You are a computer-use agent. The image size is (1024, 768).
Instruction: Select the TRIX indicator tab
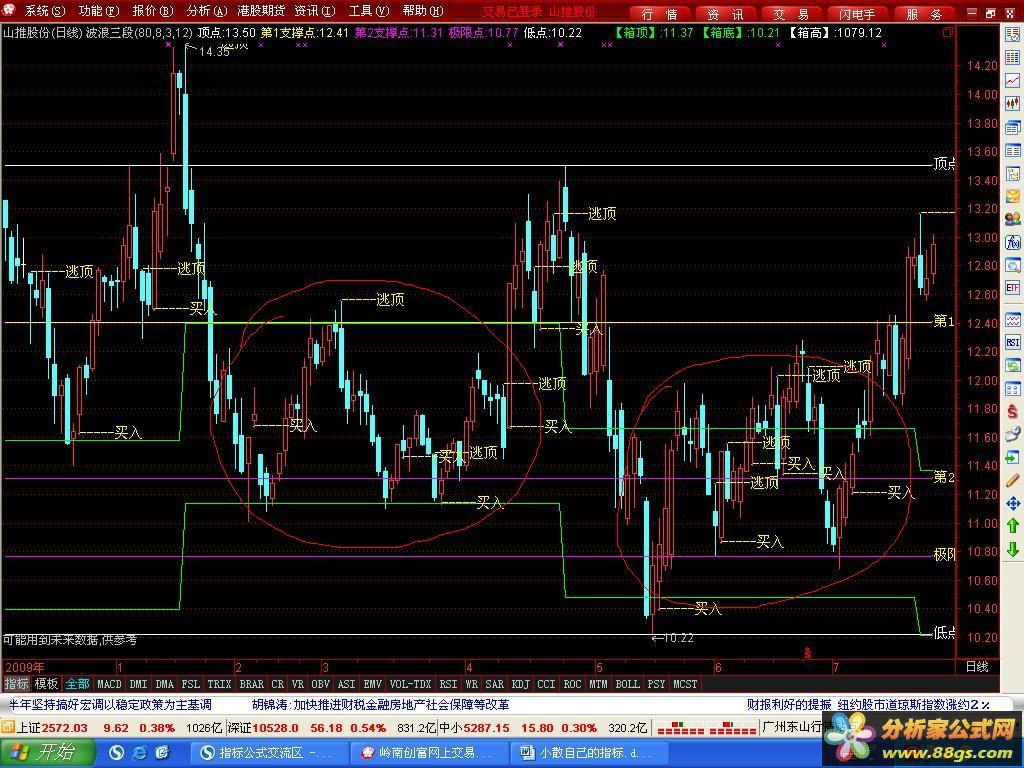[x=219, y=684]
